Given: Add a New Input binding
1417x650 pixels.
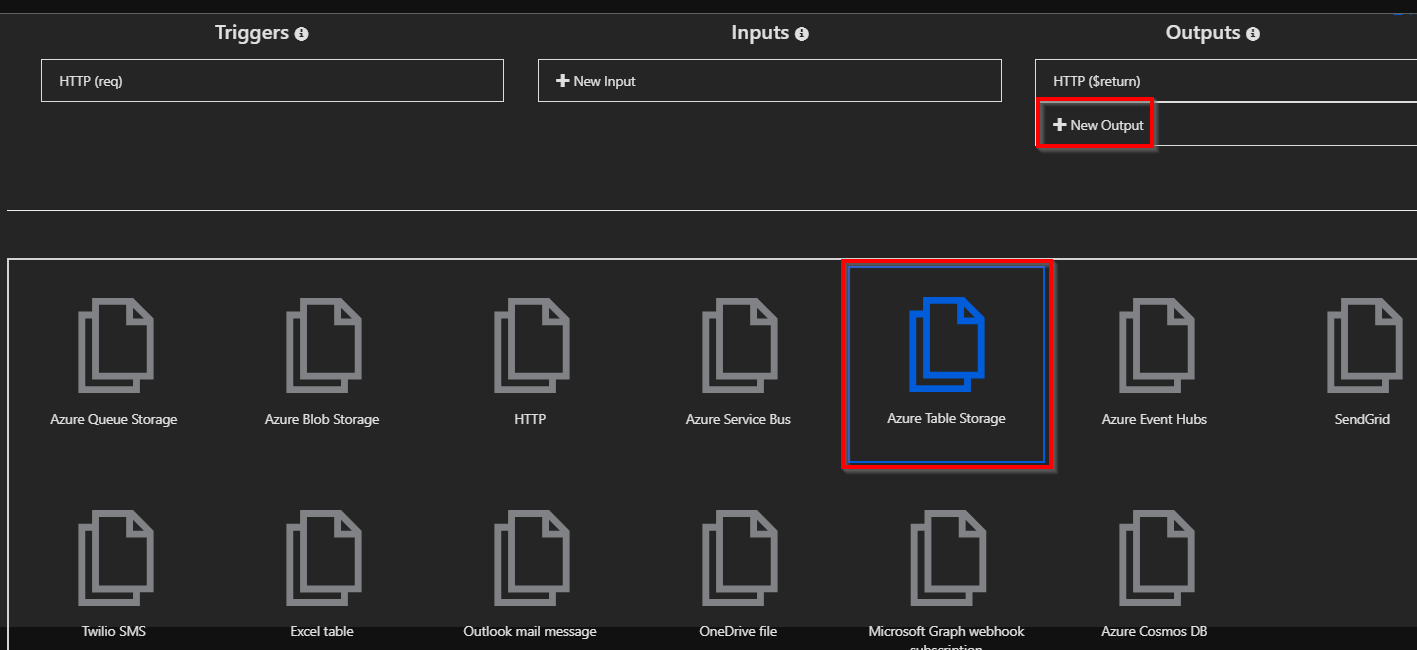Looking at the screenshot, I should 596,81.
